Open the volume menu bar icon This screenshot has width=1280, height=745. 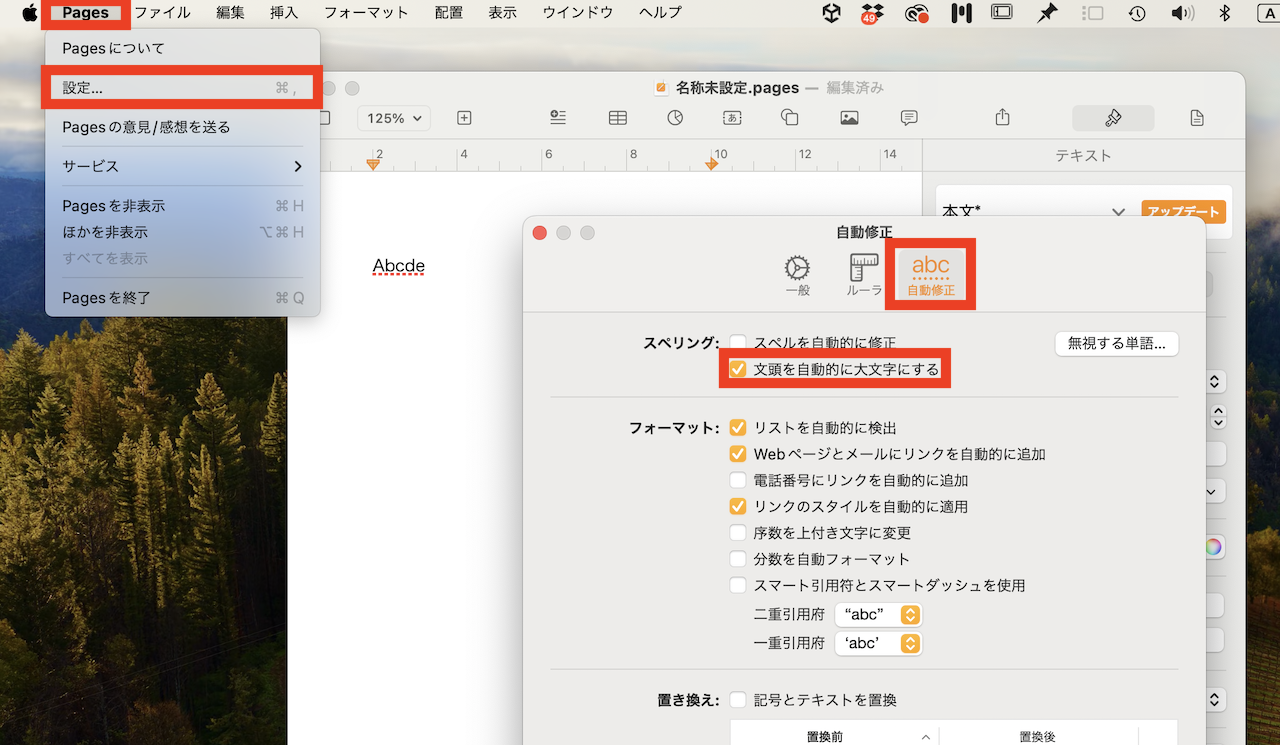click(x=1182, y=13)
